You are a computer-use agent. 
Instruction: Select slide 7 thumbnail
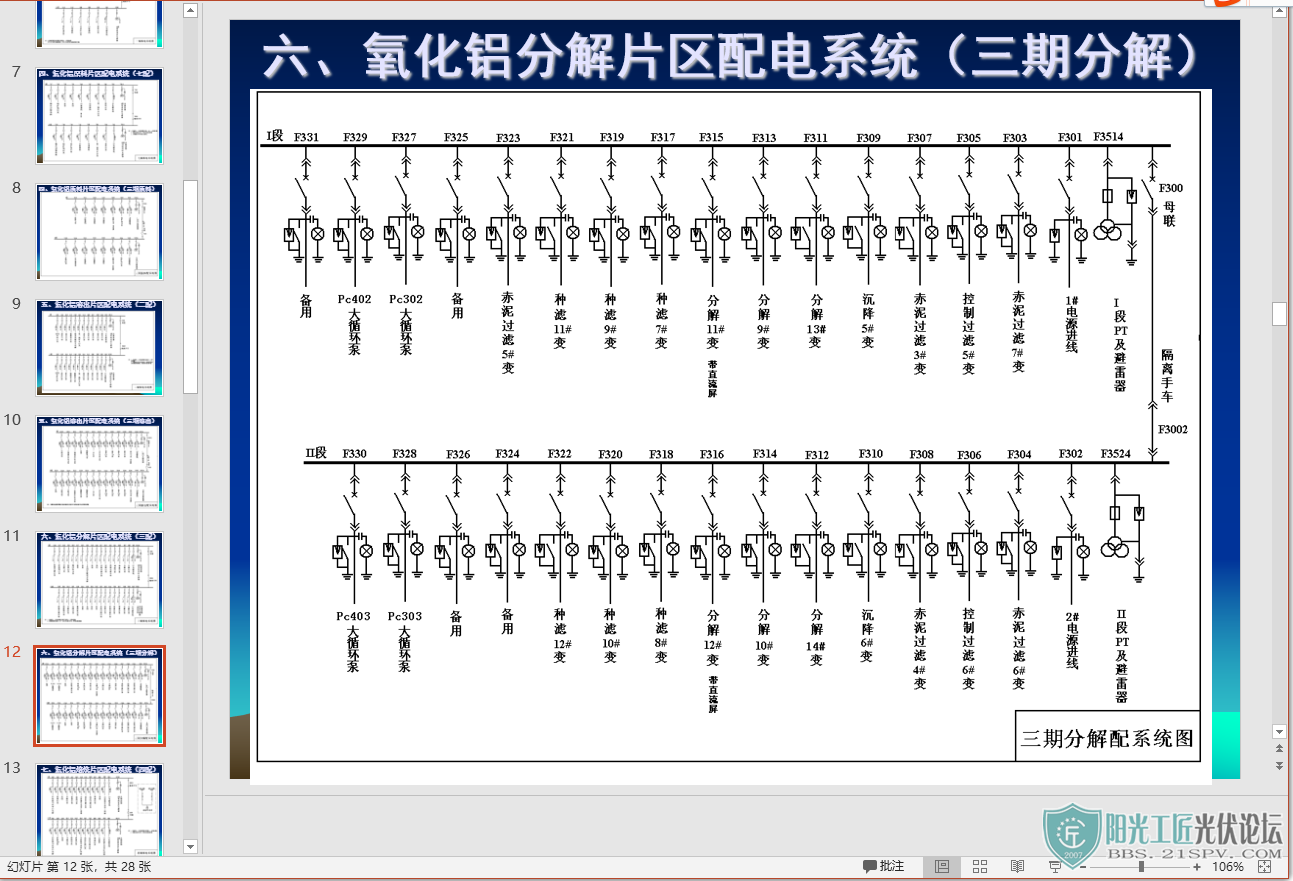click(x=100, y=116)
